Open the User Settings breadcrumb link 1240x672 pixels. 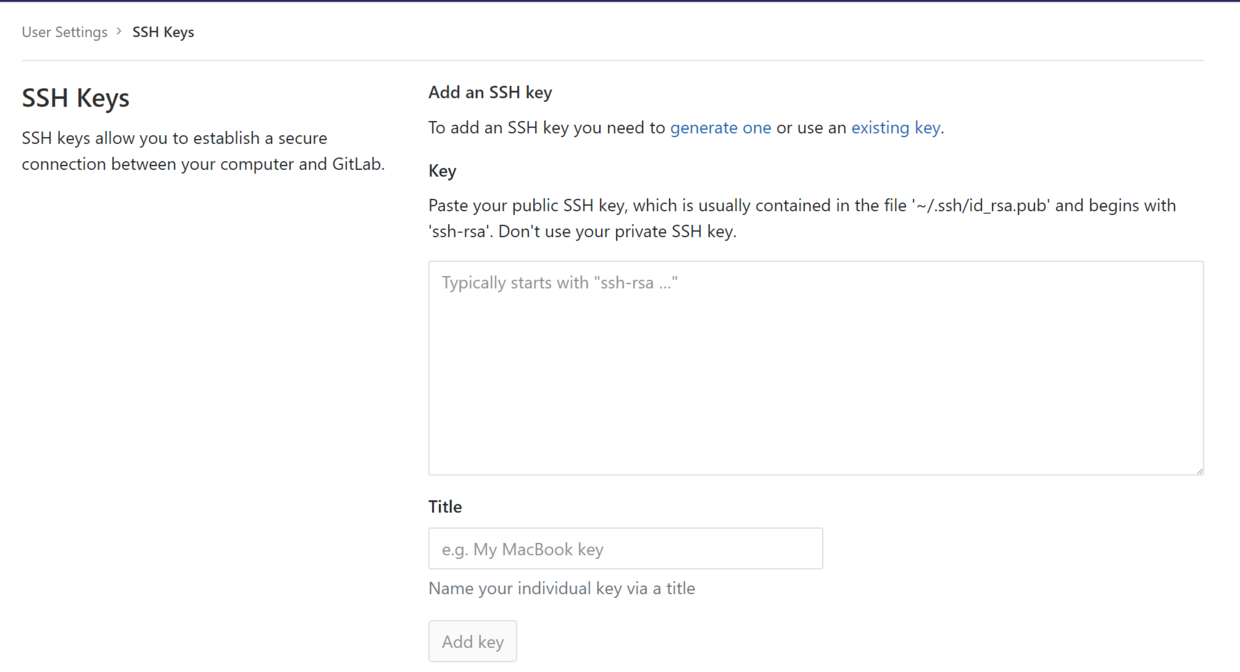coord(64,32)
